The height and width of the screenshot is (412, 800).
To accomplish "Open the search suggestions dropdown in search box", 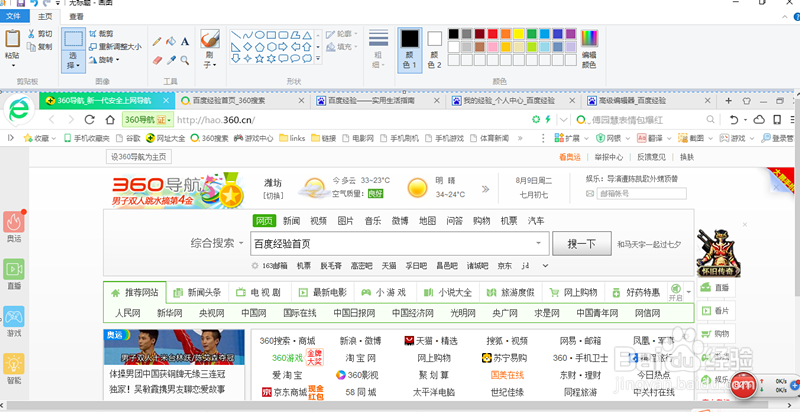I will click(538, 243).
